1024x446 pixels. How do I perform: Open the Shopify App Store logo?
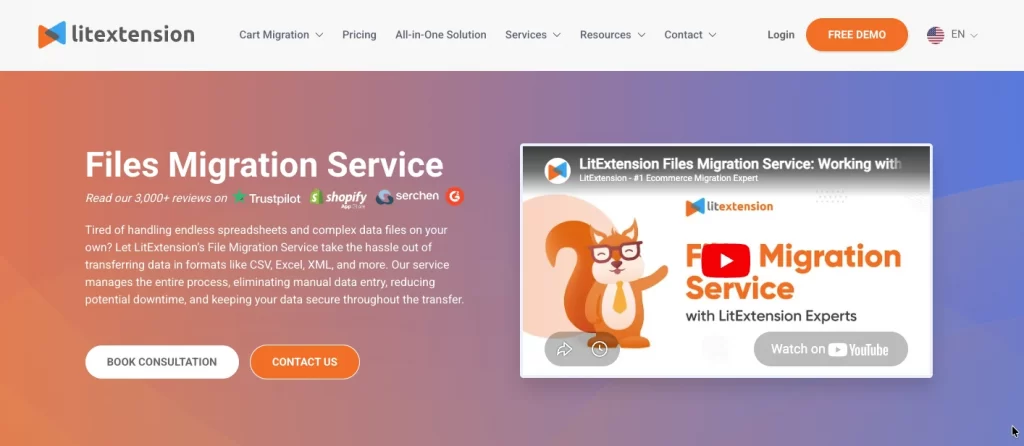(338, 197)
